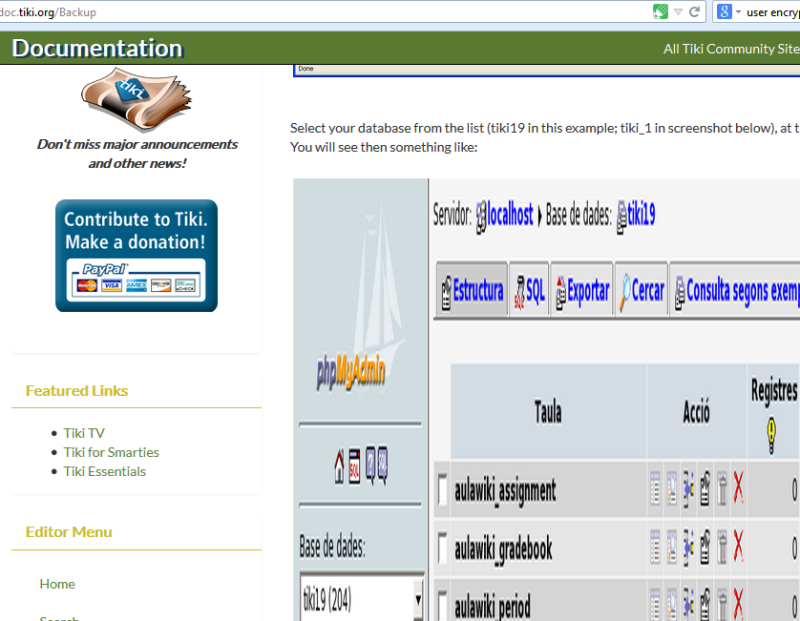The height and width of the screenshot is (621, 800).
Task: Switch to the SQL tab
Action: coord(529,290)
